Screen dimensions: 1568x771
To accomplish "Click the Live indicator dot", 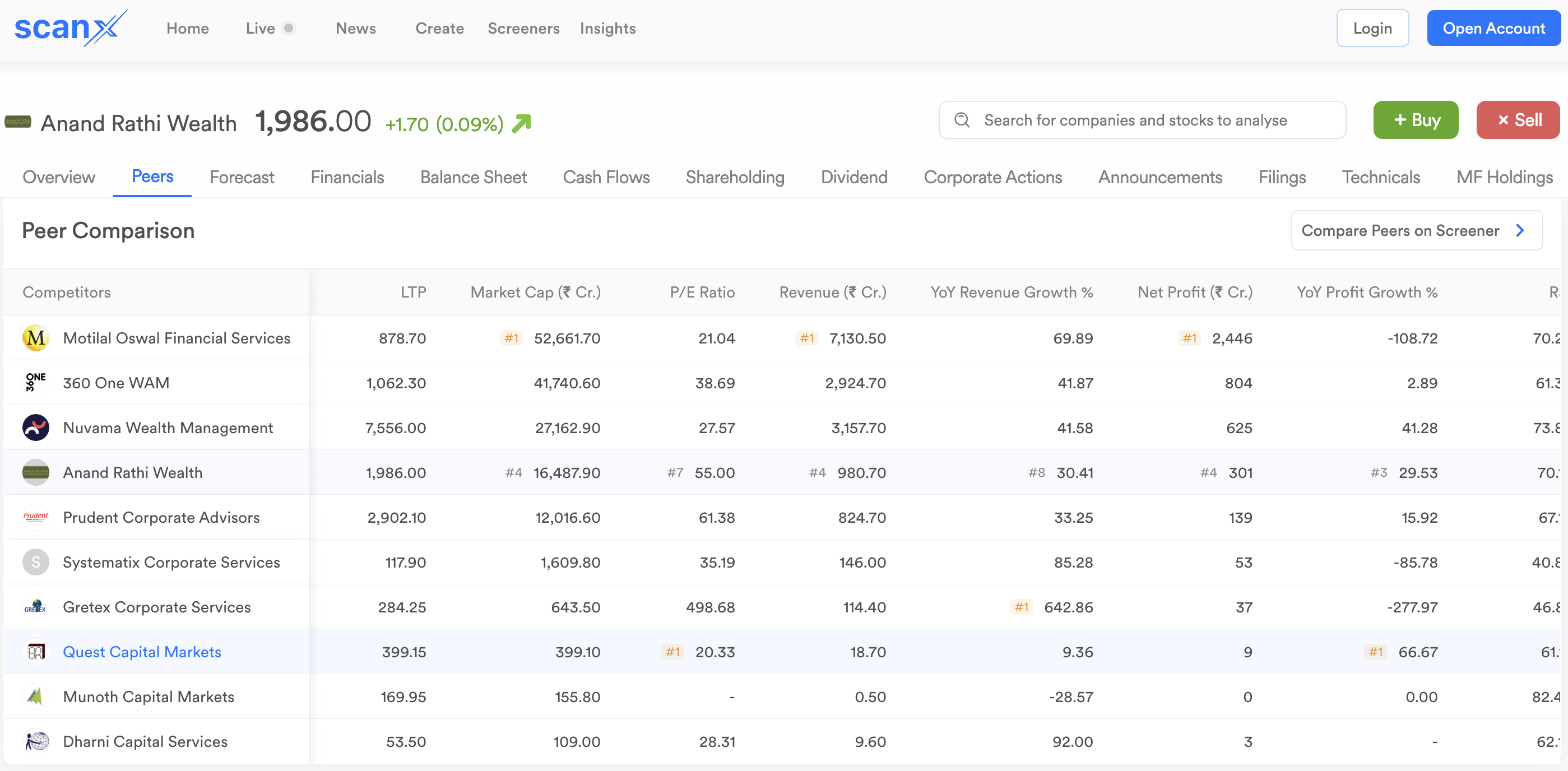I will click(x=289, y=28).
